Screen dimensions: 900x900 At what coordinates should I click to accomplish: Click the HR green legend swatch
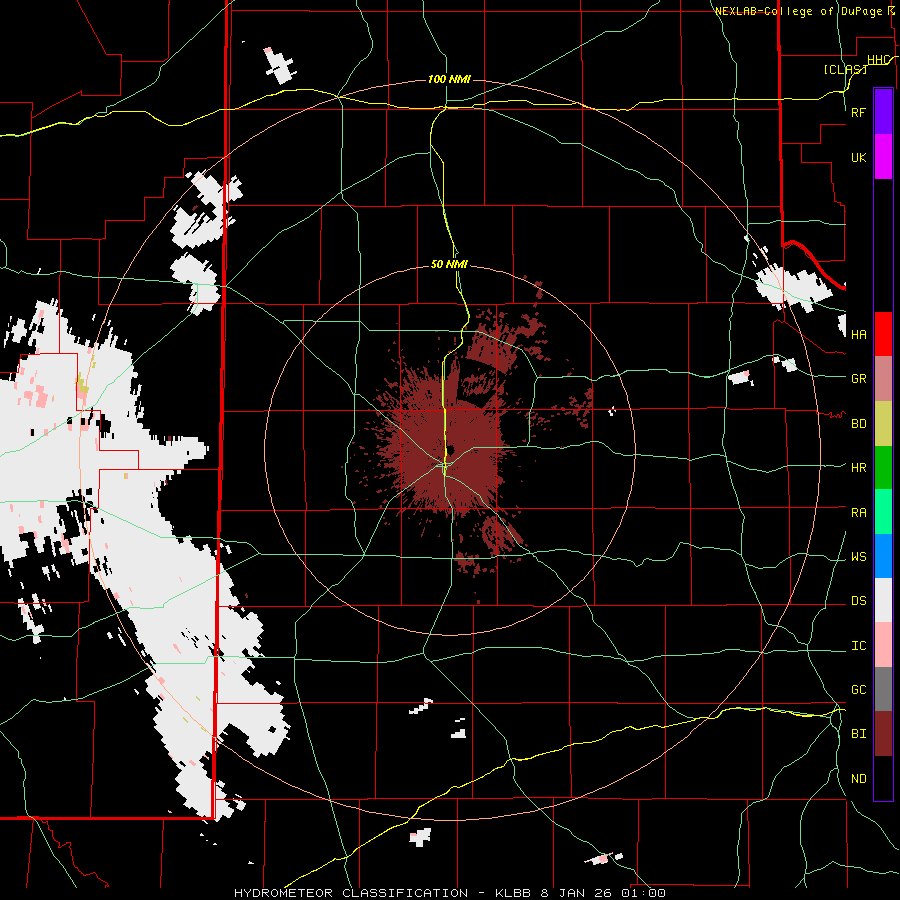tap(883, 467)
